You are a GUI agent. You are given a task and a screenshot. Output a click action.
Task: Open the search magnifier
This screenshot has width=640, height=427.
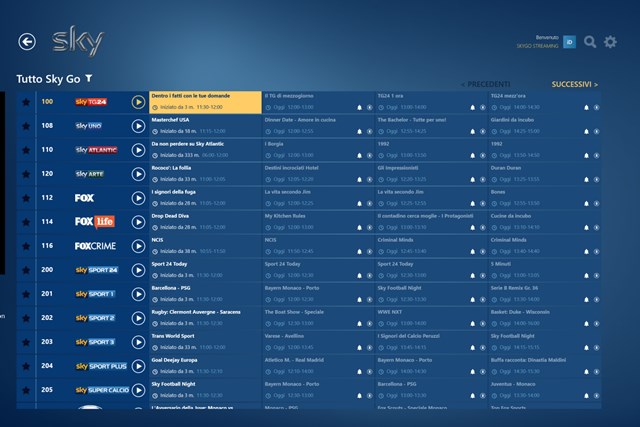point(590,42)
